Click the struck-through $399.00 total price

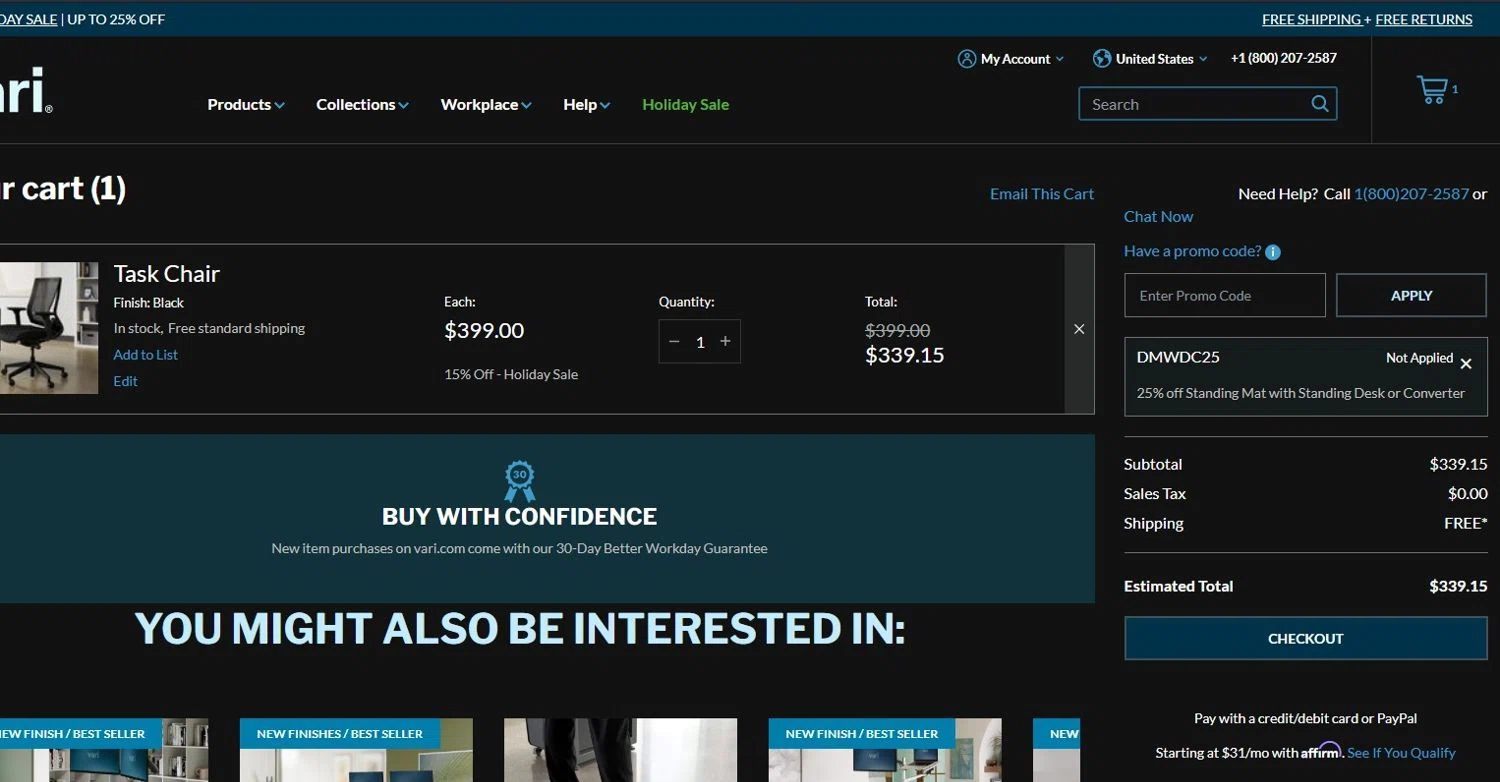coord(897,330)
